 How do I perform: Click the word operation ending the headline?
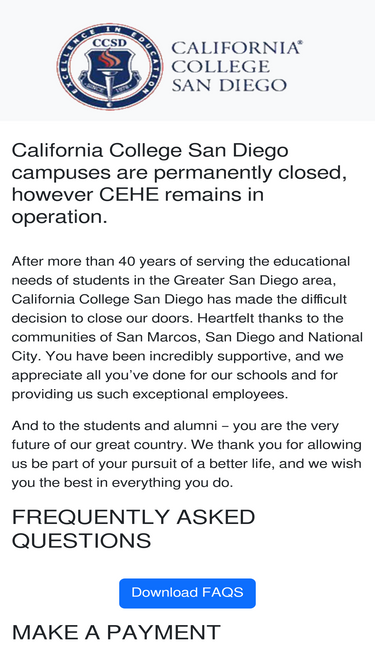(59, 217)
